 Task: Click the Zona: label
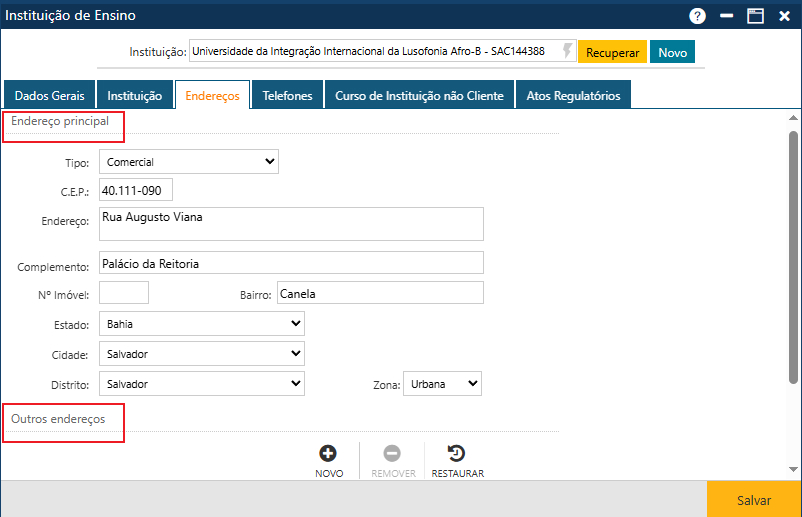(387, 385)
